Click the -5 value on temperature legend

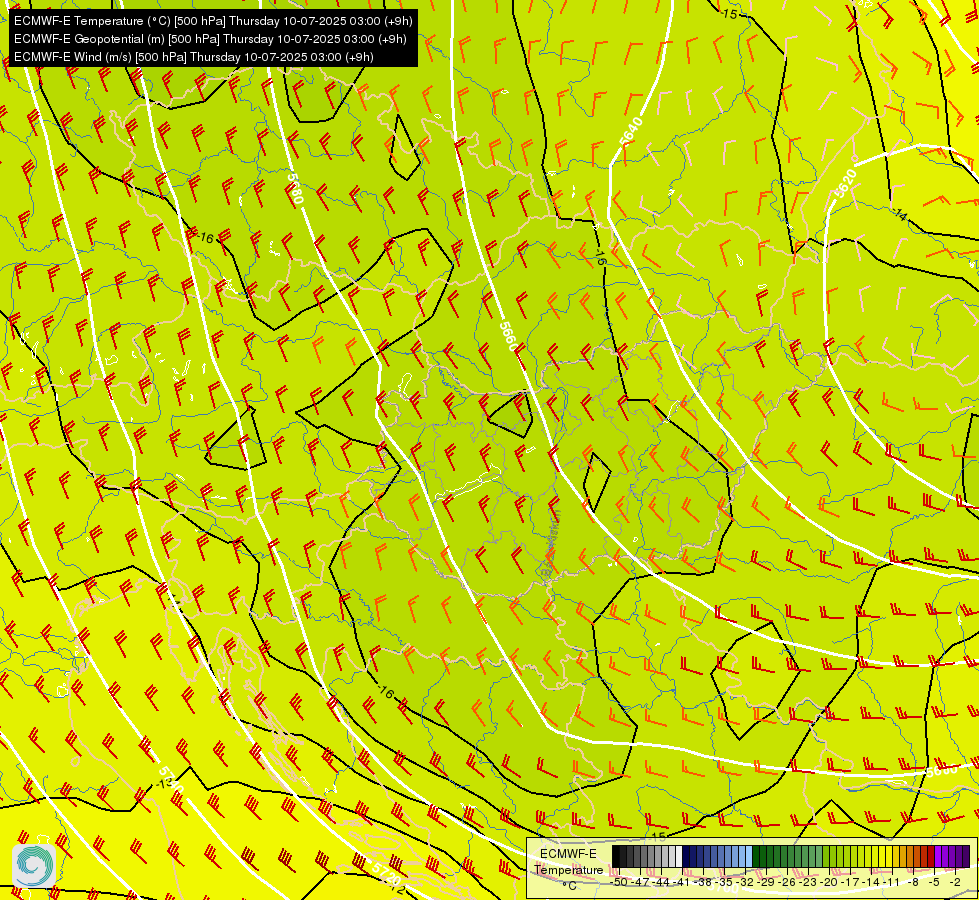[x=935, y=883]
